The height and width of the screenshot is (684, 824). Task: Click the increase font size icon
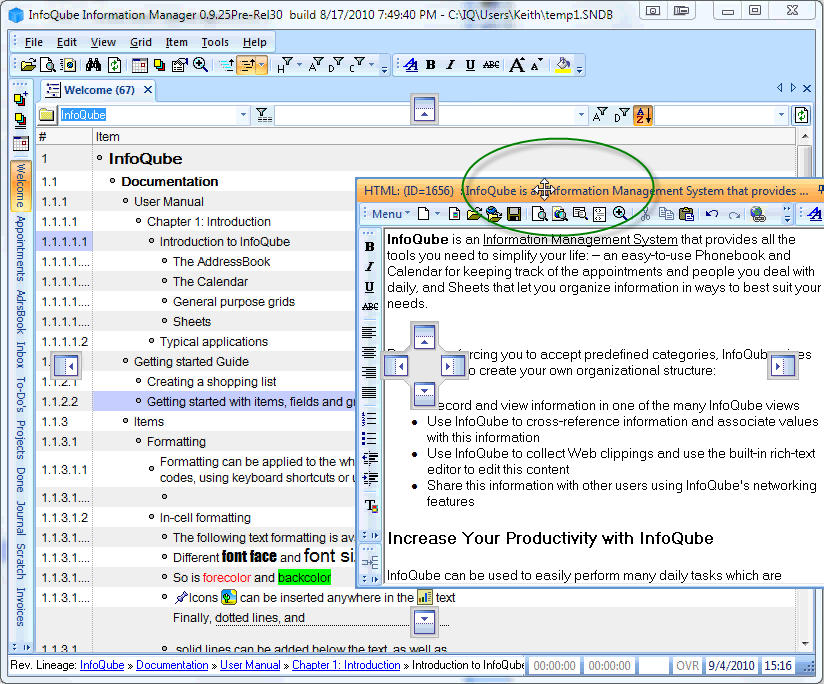517,65
